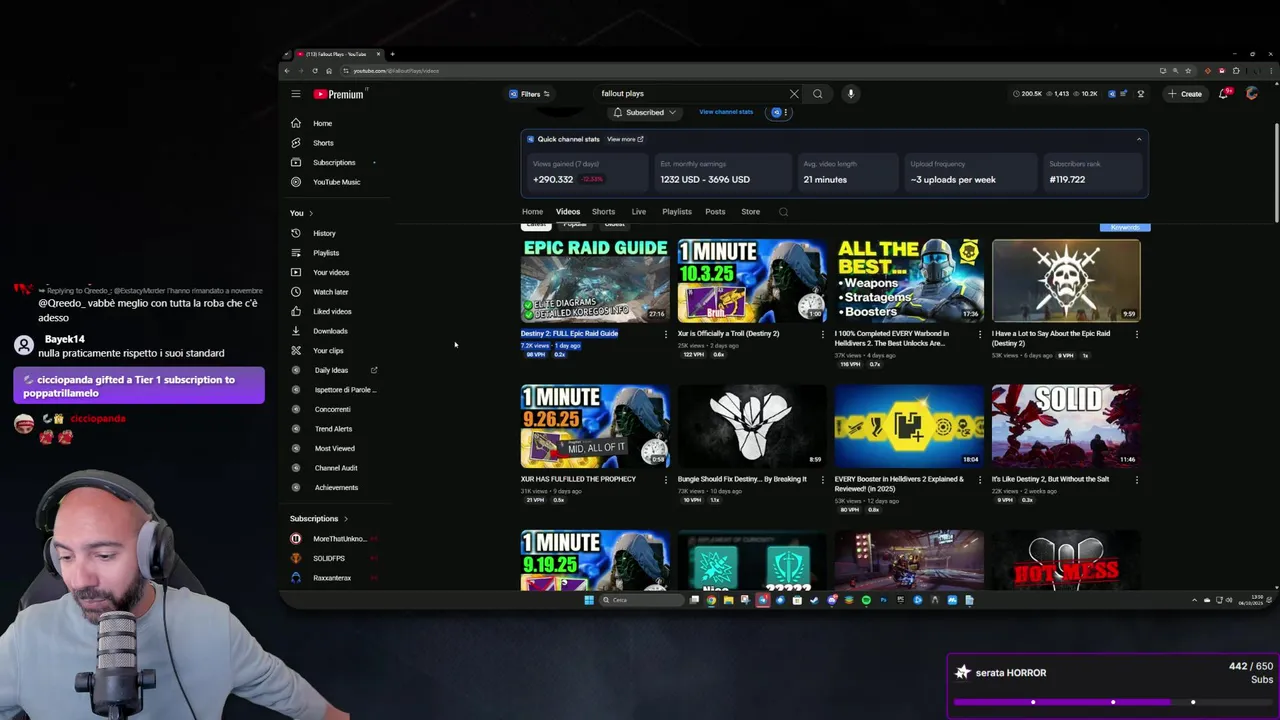Open the notifications bell
Viewport: 1280px width, 720px height.
point(1223,94)
